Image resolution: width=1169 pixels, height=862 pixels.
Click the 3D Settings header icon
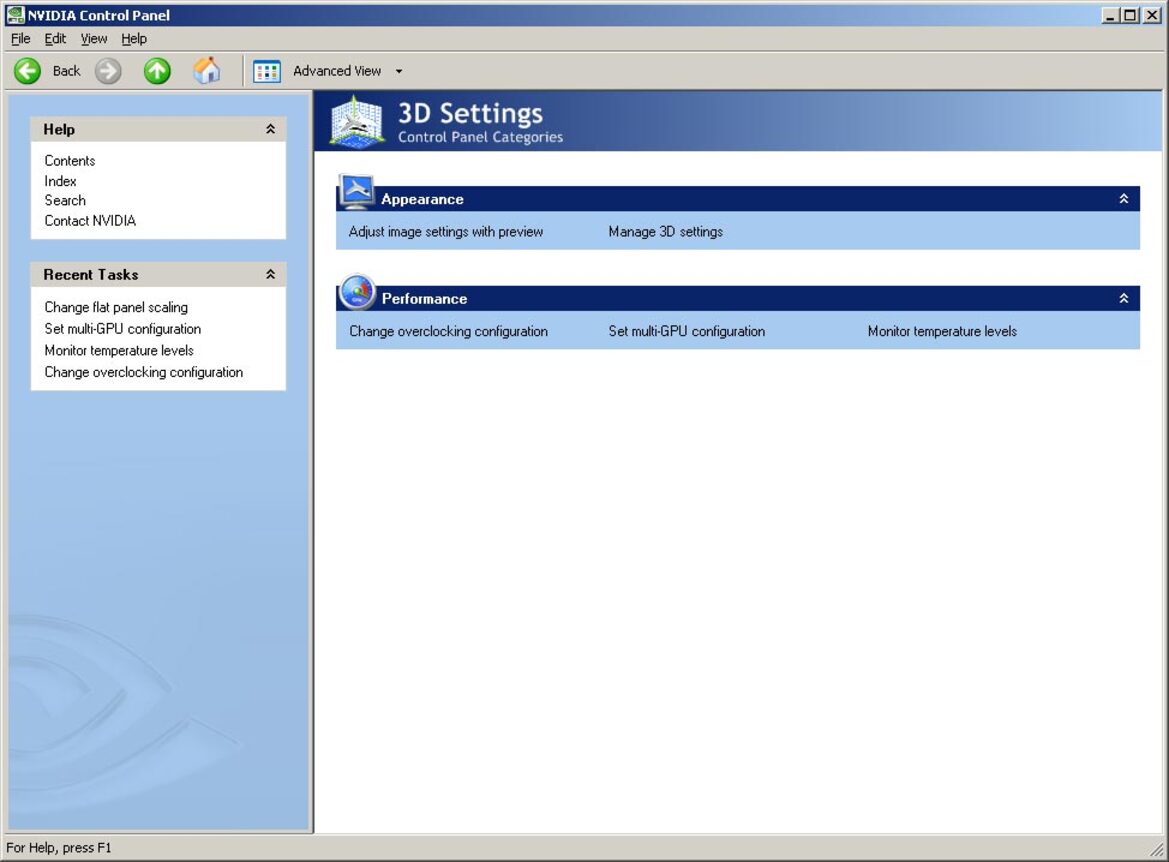358,122
